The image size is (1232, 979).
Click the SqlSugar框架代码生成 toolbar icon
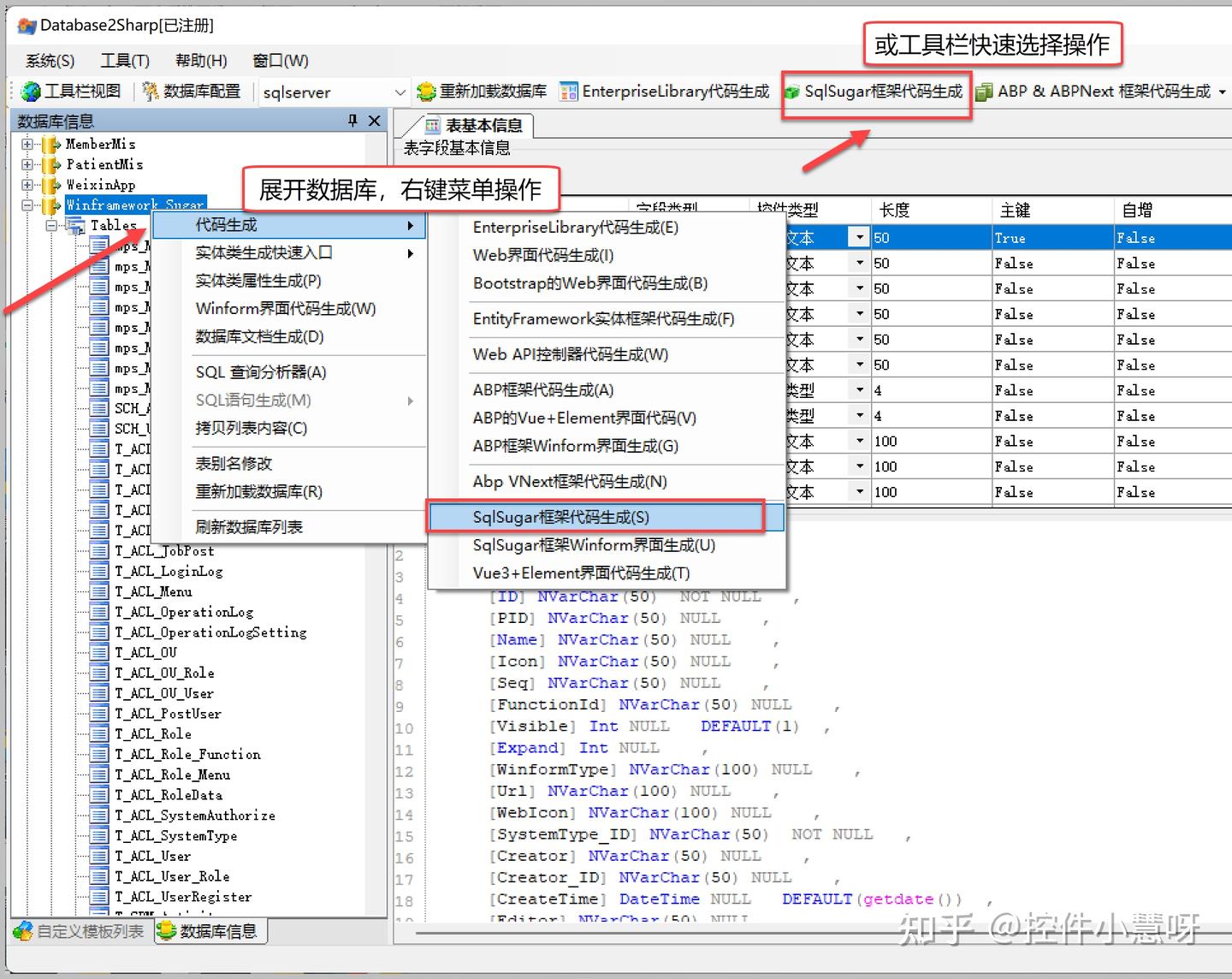click(792, 92)
